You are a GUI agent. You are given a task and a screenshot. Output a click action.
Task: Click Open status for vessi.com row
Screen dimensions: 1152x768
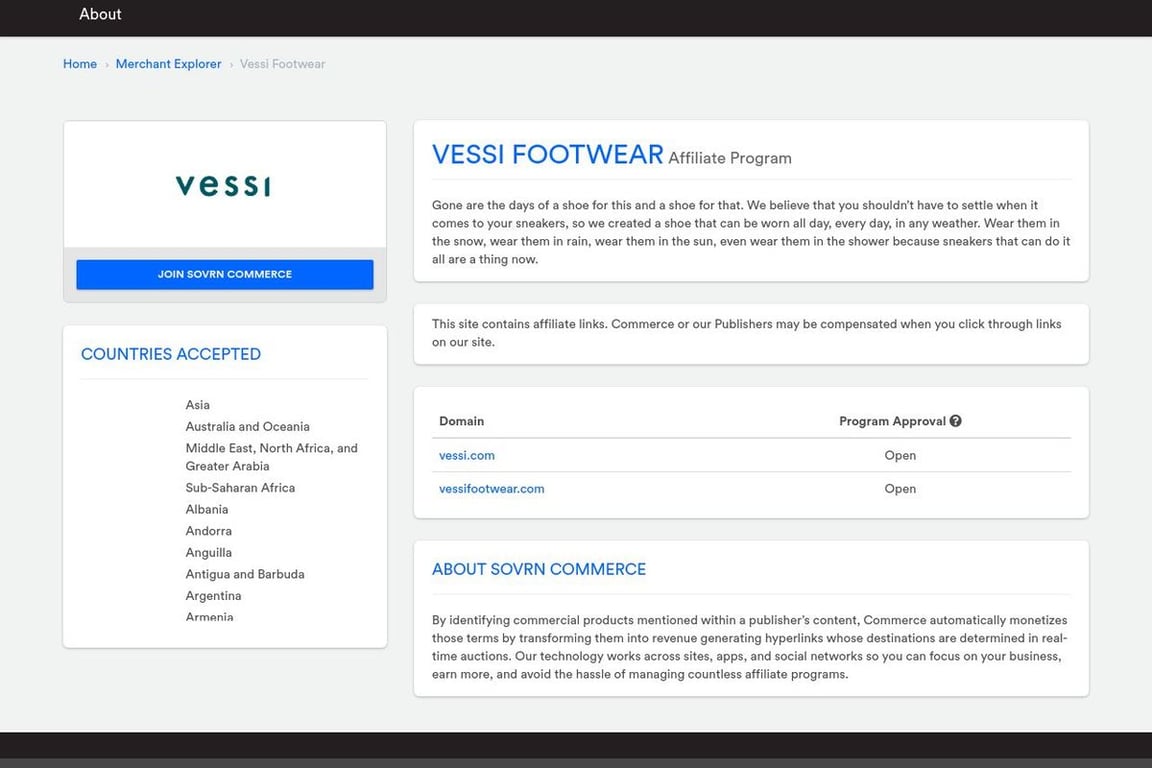tap(900, 456)
